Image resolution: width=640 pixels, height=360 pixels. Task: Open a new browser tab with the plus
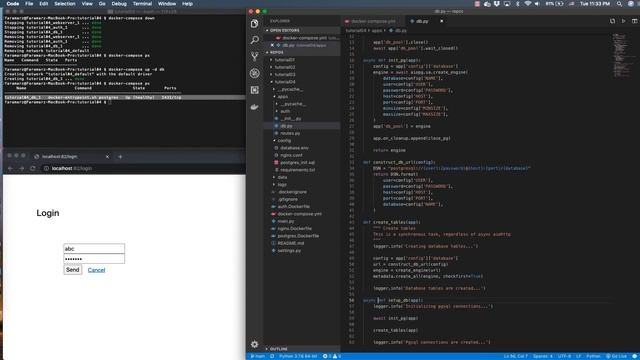pos(120,156)
